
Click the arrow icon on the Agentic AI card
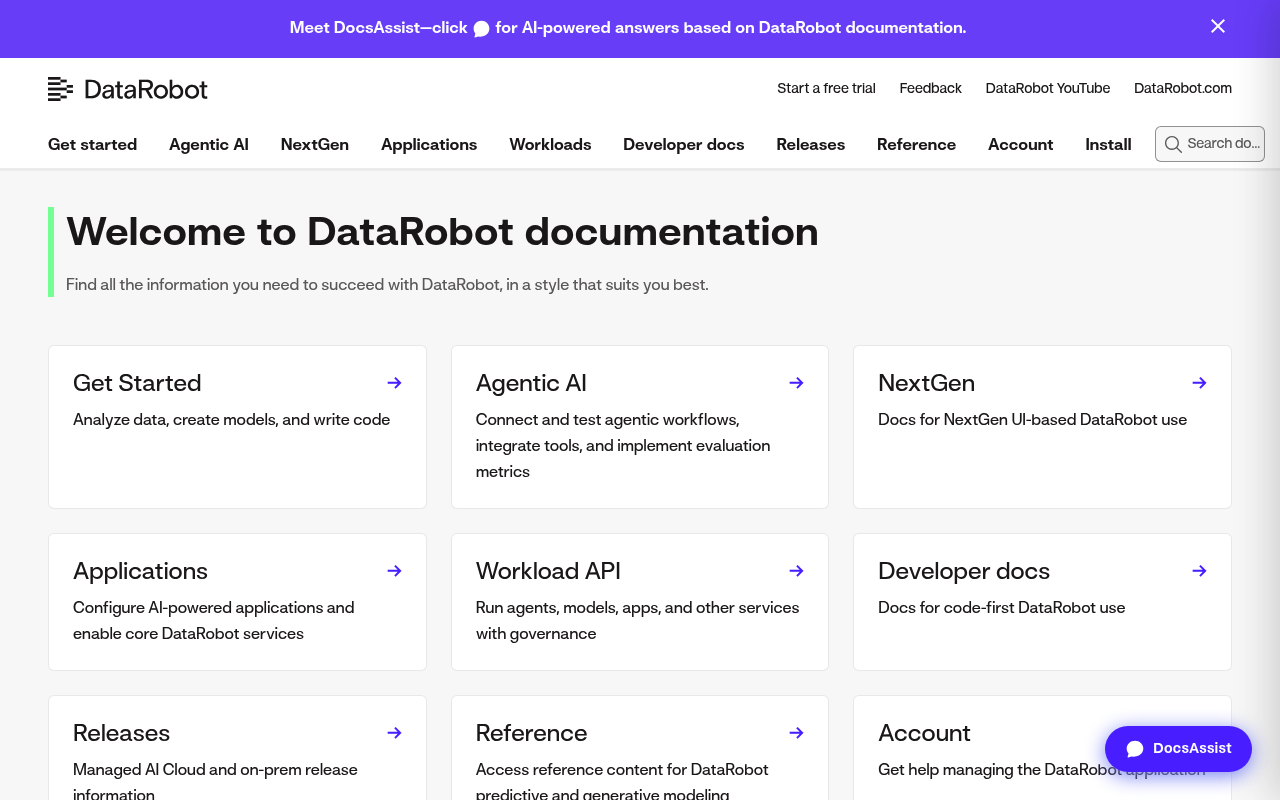[x=796, y=383]
